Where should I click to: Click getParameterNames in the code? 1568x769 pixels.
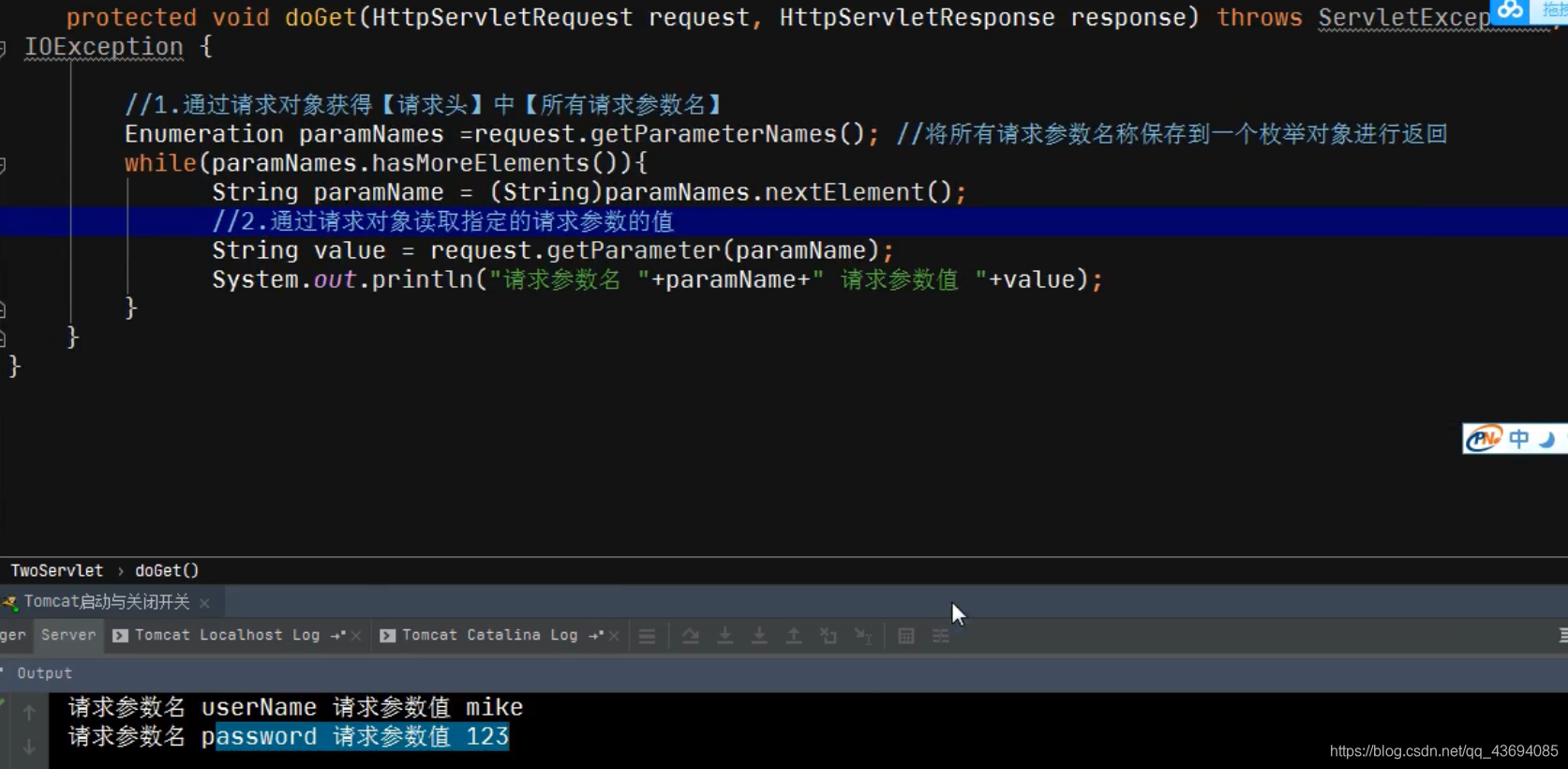[x=714, y=134]
